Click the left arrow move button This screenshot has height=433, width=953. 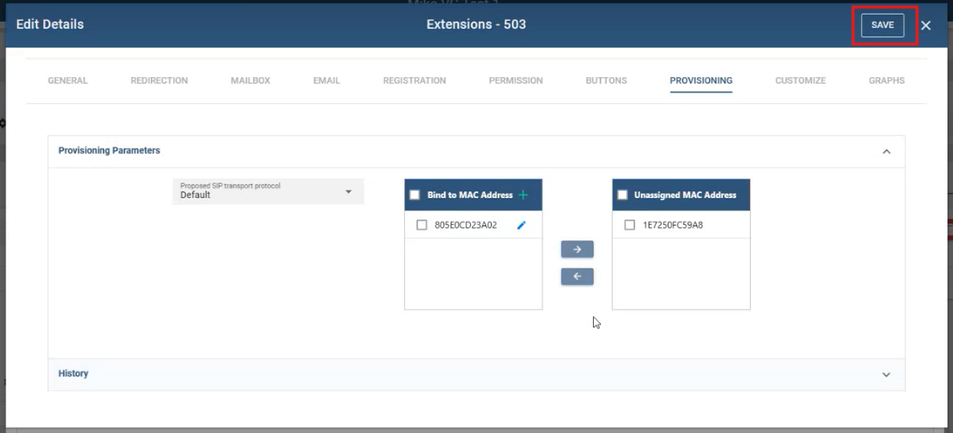tap(577, 276)
